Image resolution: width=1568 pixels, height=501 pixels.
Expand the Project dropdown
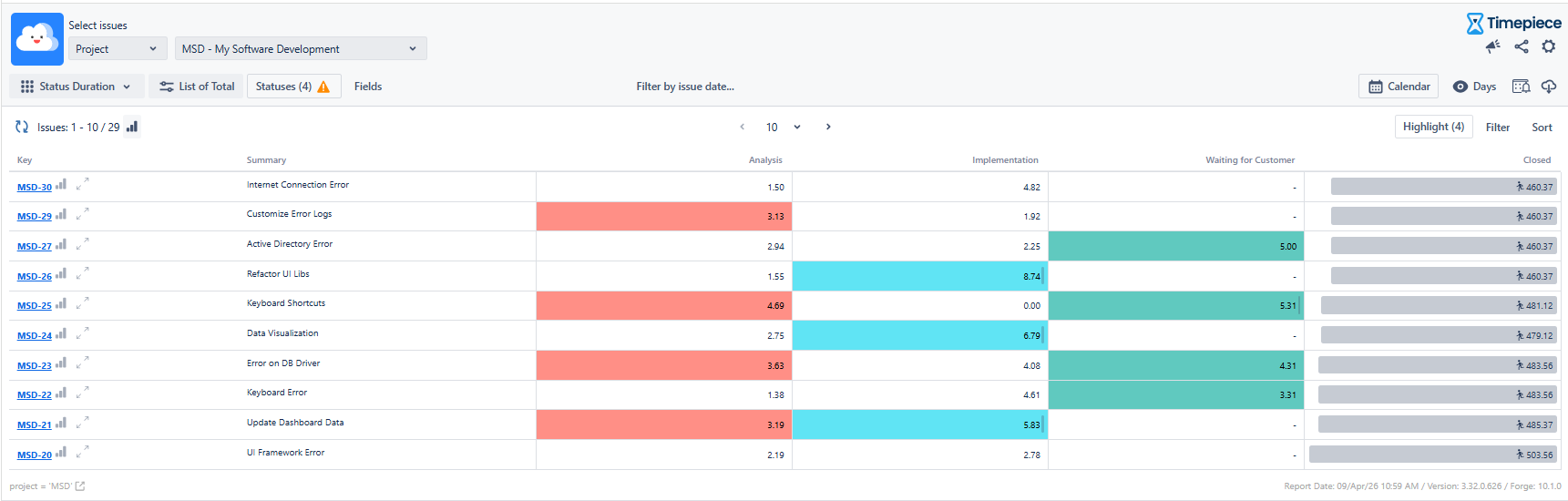(117, 49)
